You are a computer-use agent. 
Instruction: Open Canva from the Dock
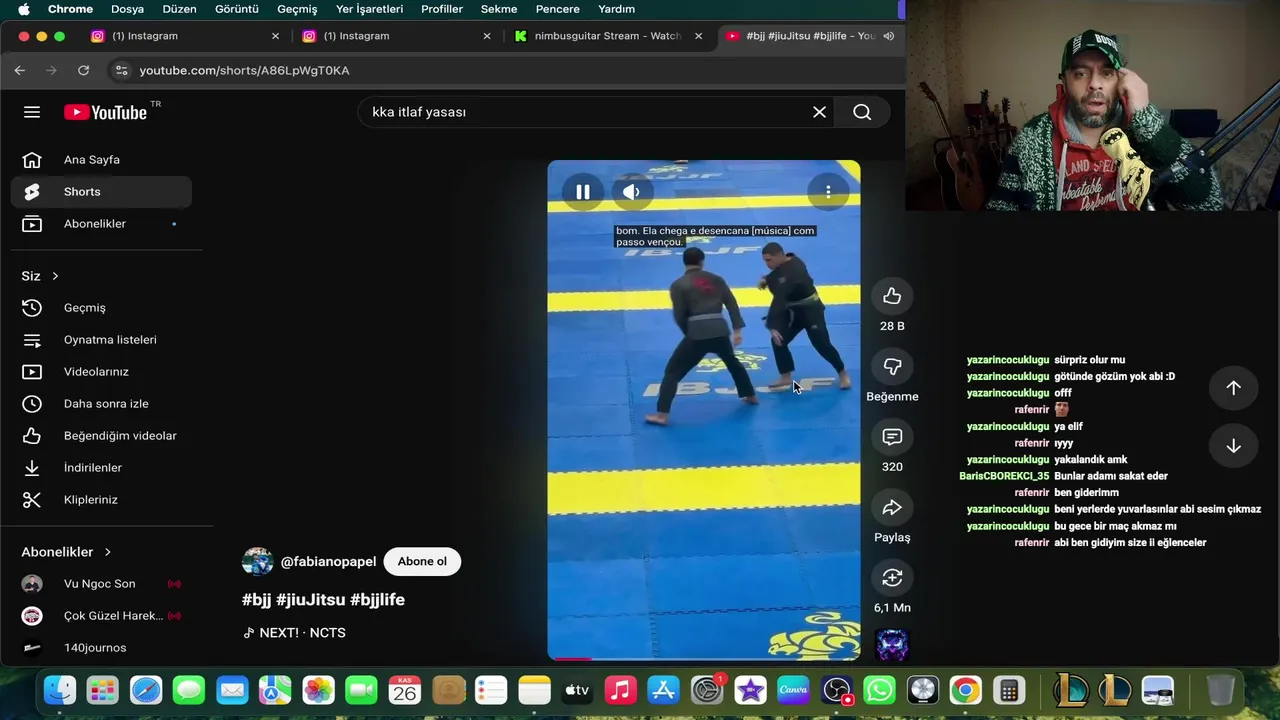tap(793, 690)
